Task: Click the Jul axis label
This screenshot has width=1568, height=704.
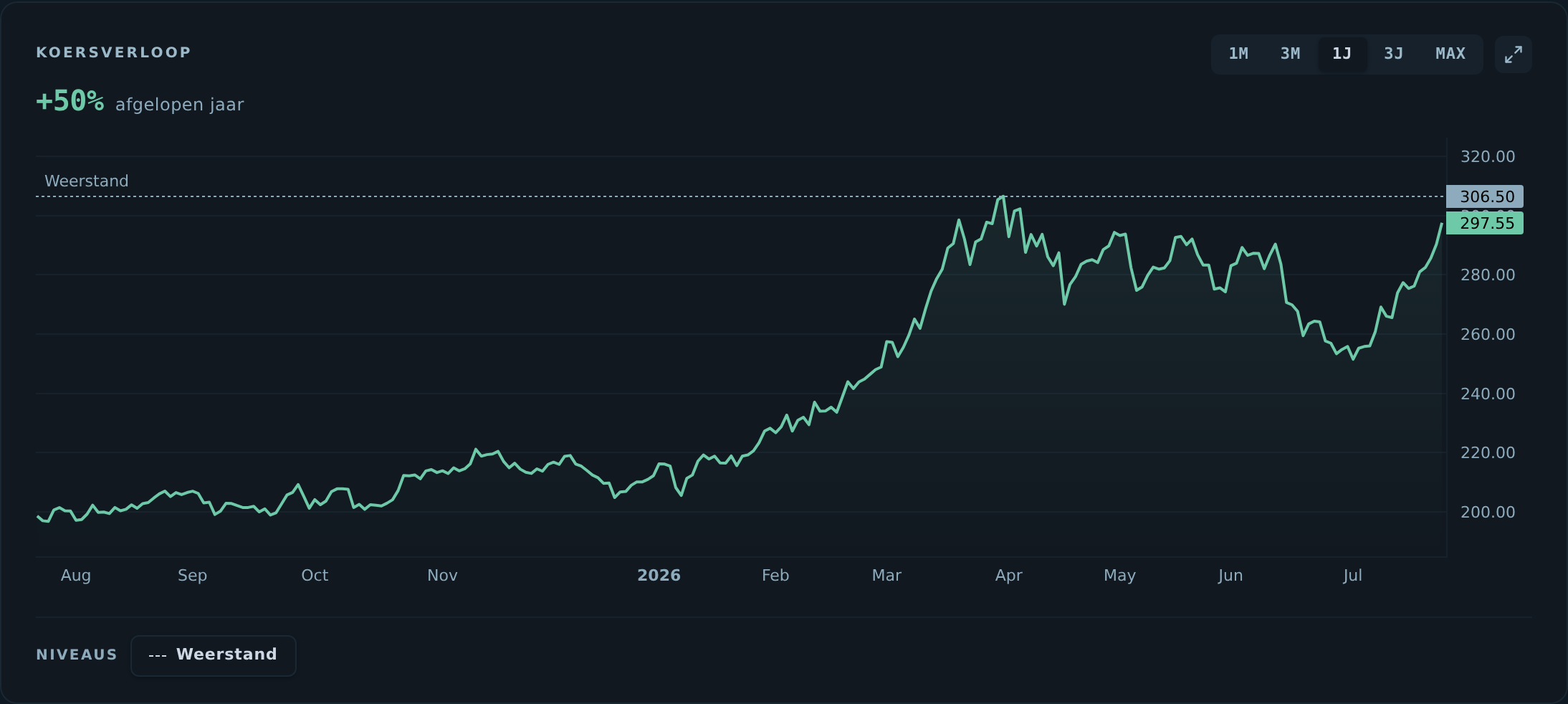Action: click(1353, 576)
